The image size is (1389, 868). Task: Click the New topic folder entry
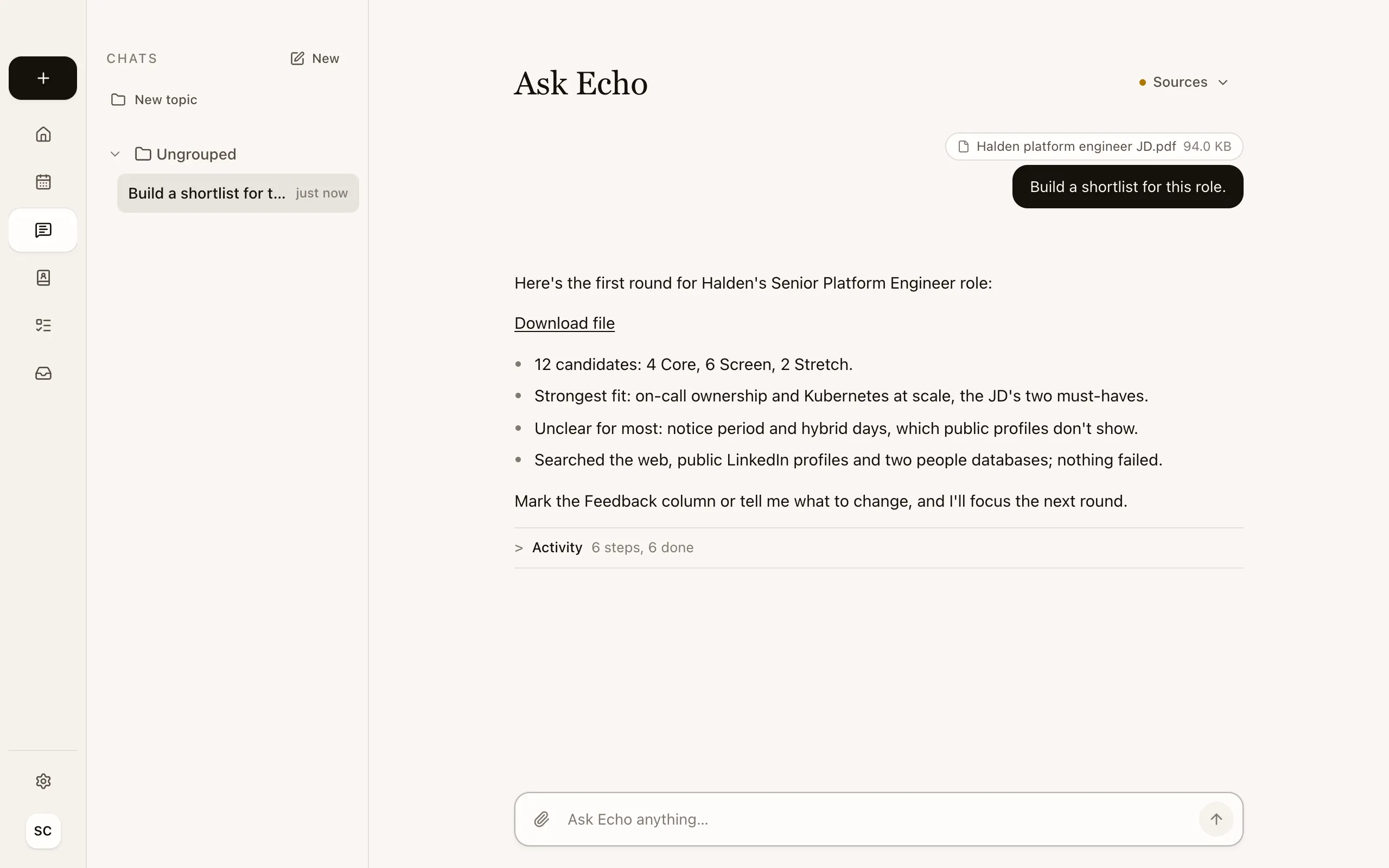[x=154, y=100]
